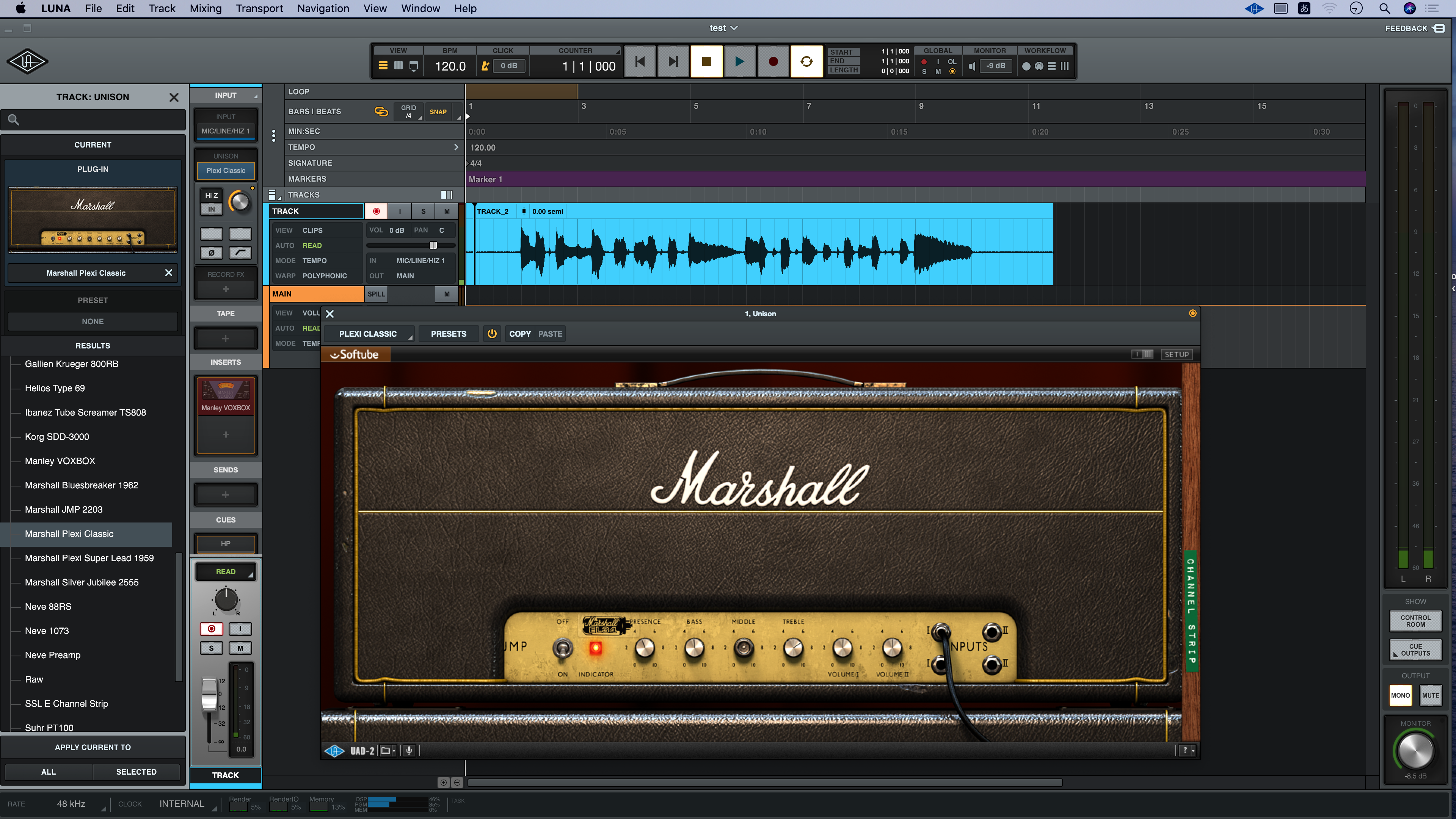Click the SETUP button
Screen dimensions: 1456x819
1177,355
